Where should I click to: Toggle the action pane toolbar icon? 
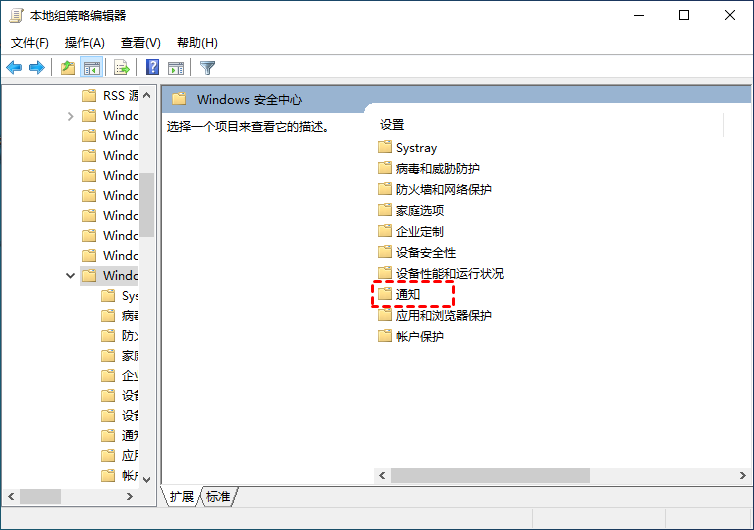coord(176,68)
